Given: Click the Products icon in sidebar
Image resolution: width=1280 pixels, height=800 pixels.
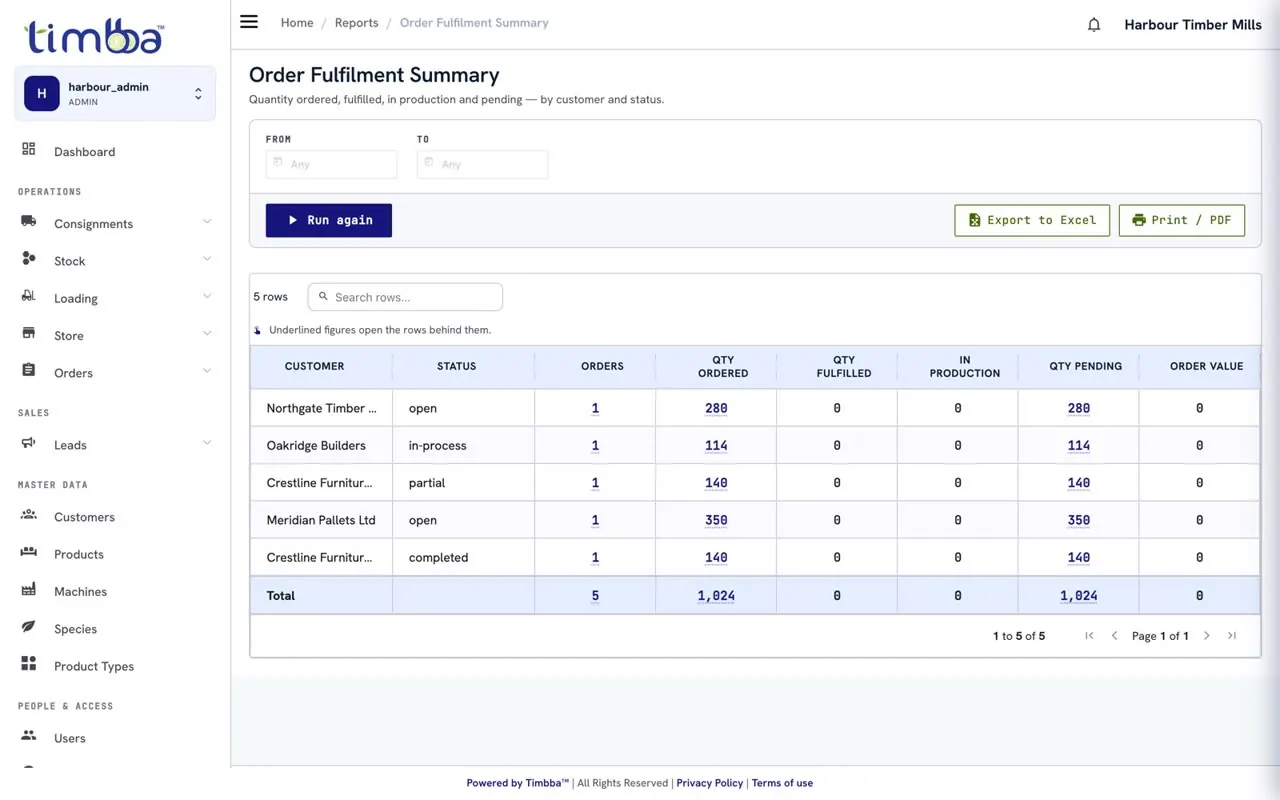Looking at the screenshot, I should tap(29, 552).
